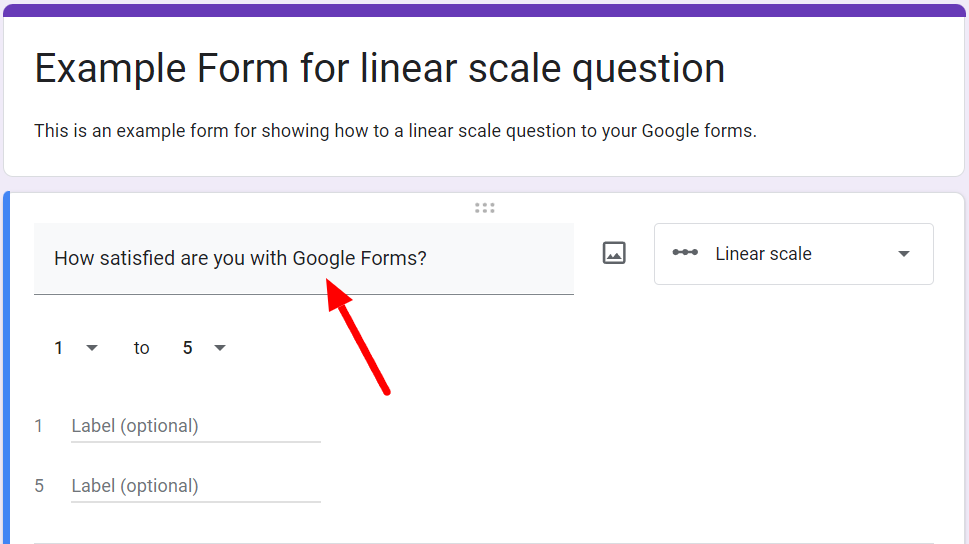Viewport: 969px width, 544px height.
Task: Click the six-dot drag handle above the question
Action: tap(485, 208)
